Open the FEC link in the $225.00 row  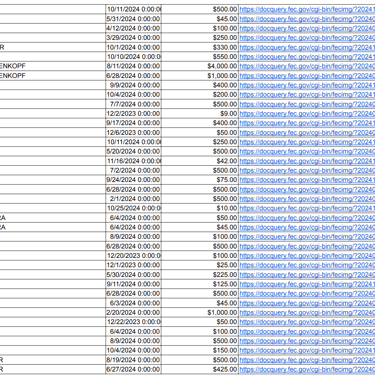click(307, 275)
